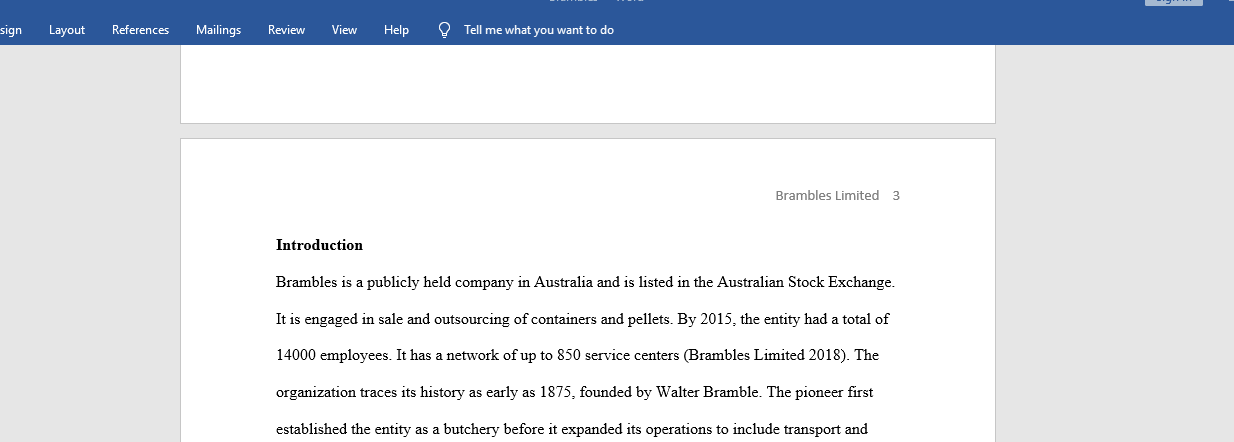Click the page number 3 in header
This screenshot has height=442, width=1234.
click(x=896, y=195)
